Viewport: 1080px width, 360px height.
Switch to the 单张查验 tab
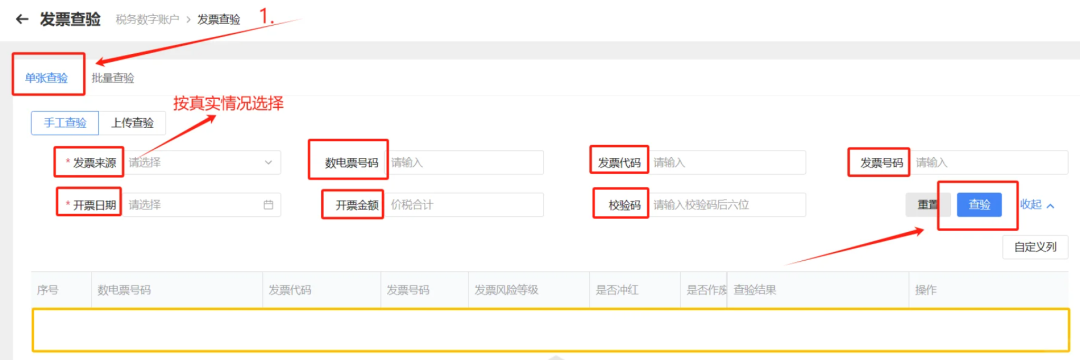(47, 78)
